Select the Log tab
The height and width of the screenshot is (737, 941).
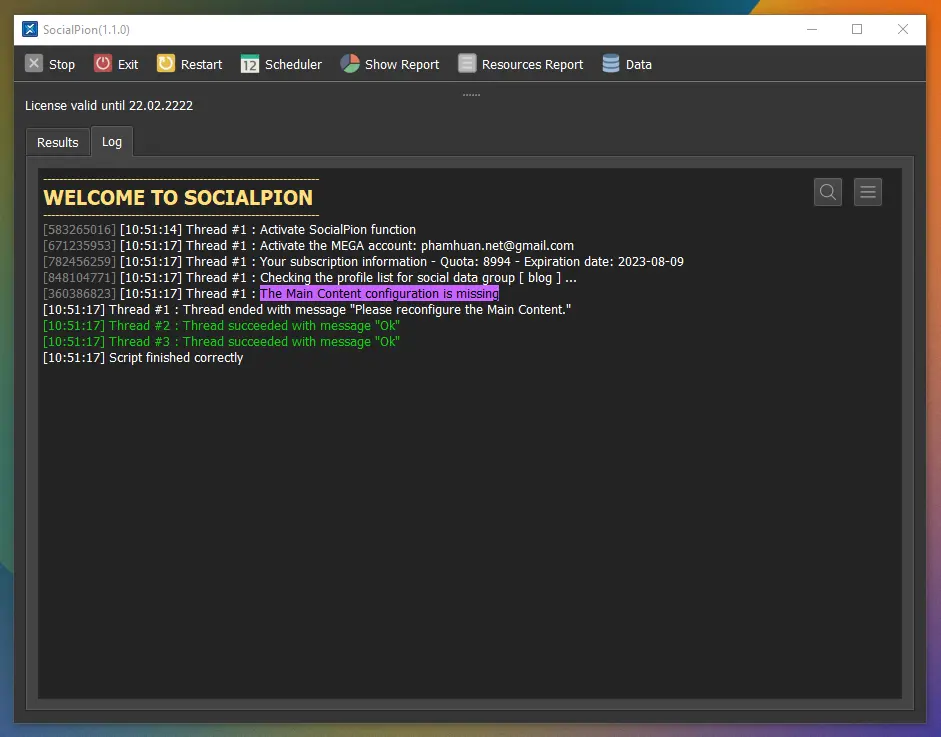click(112, 142)
